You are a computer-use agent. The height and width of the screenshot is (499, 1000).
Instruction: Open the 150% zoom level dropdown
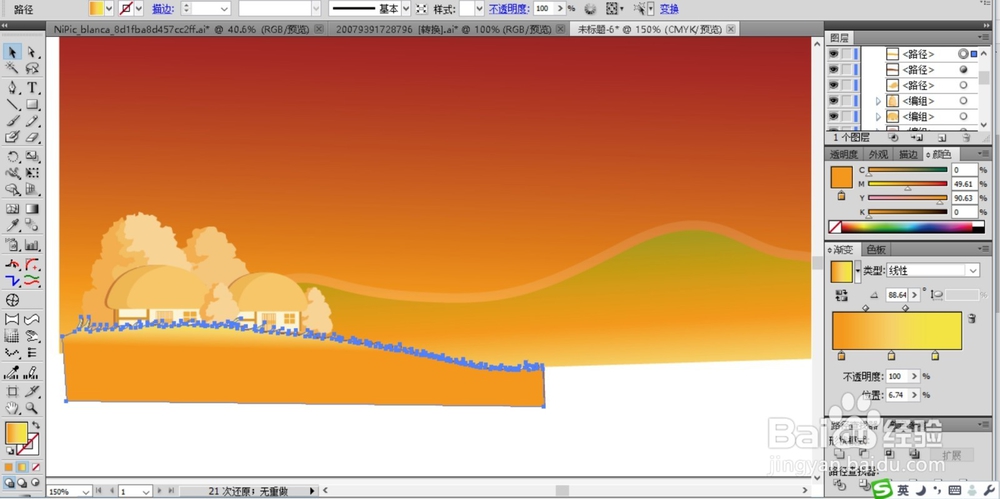70,491
